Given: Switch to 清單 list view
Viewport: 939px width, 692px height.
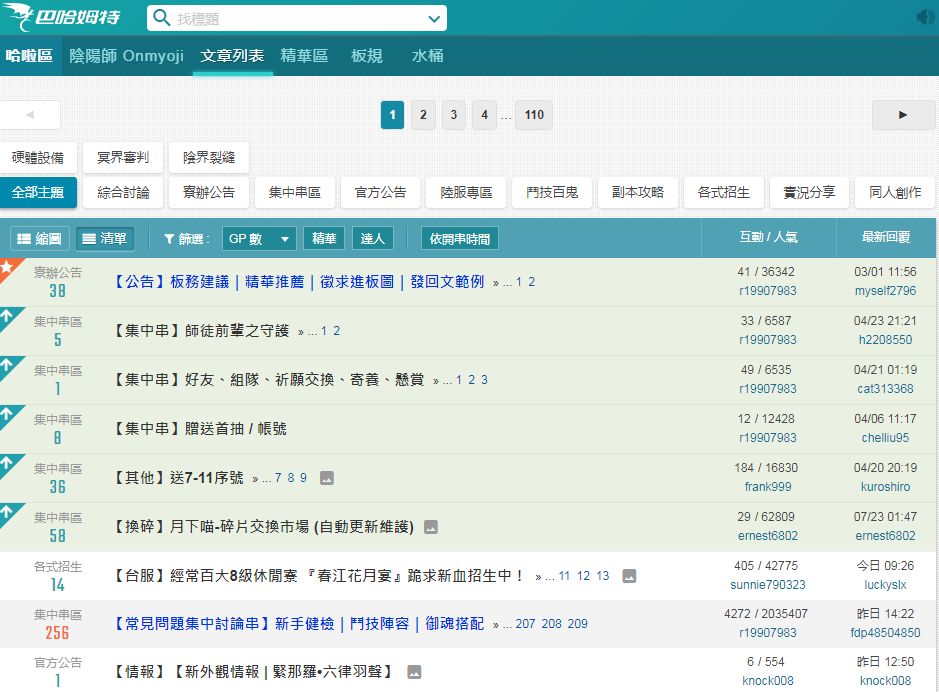Looking at the screenshot, I should coord(105,239).
